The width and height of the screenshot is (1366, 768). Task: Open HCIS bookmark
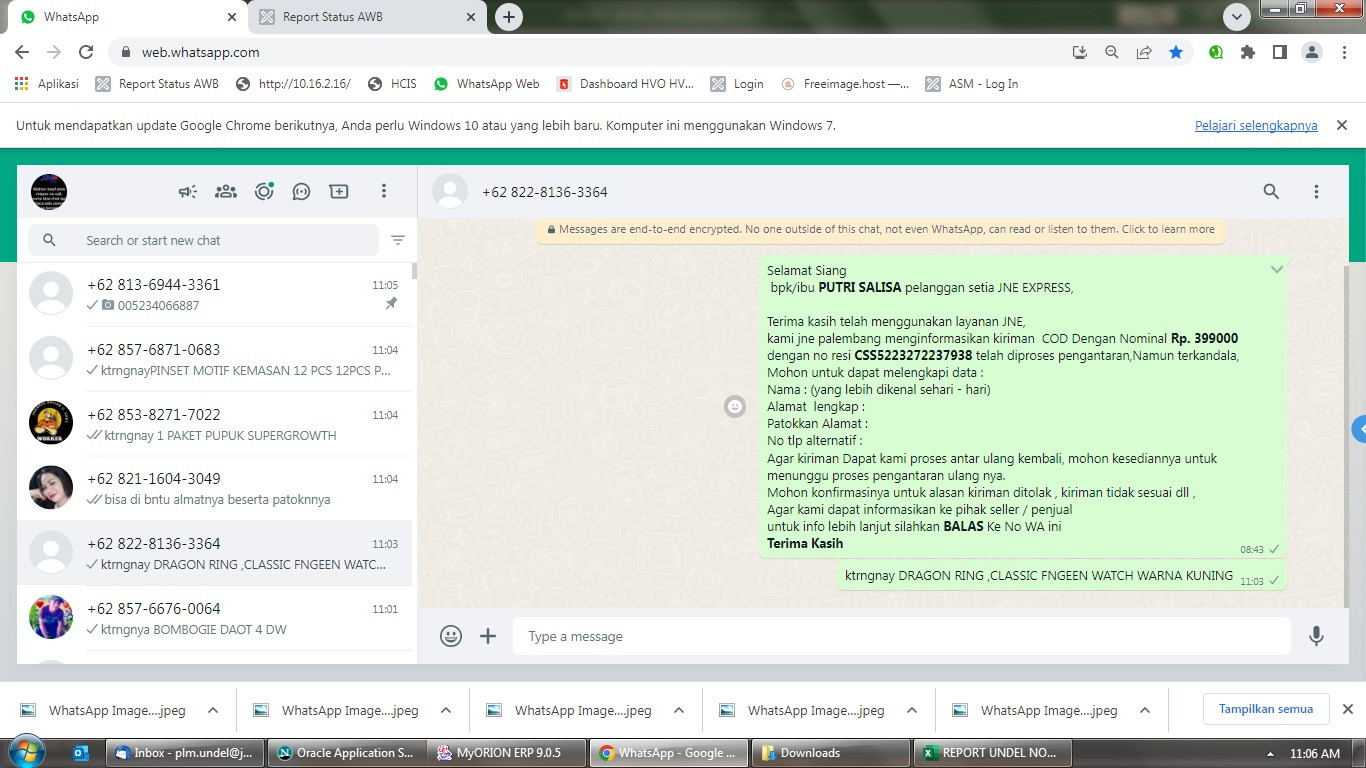pyautogui.click(x=392, y=84)
